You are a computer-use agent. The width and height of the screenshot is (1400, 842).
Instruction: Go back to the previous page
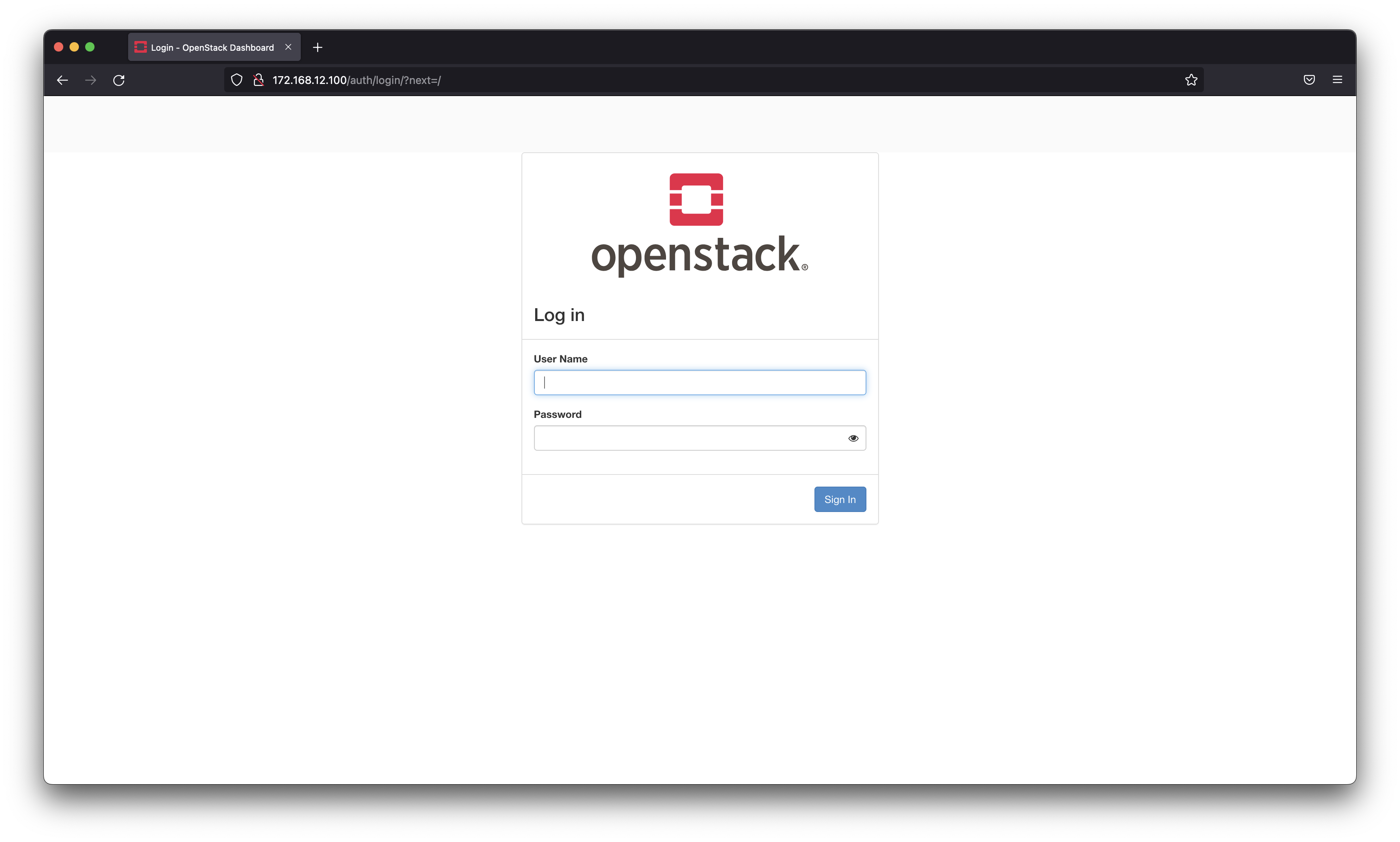click(x=62, y=80)
